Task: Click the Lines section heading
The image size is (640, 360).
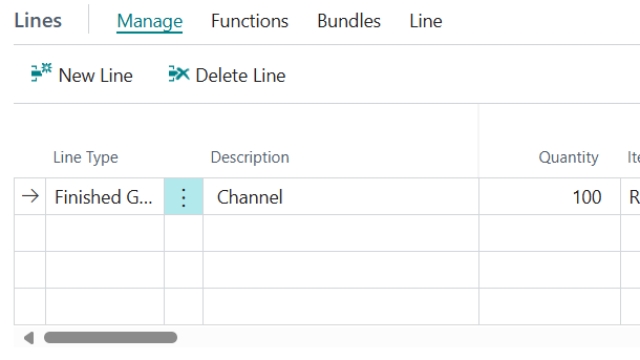Action: pos(38,20)
